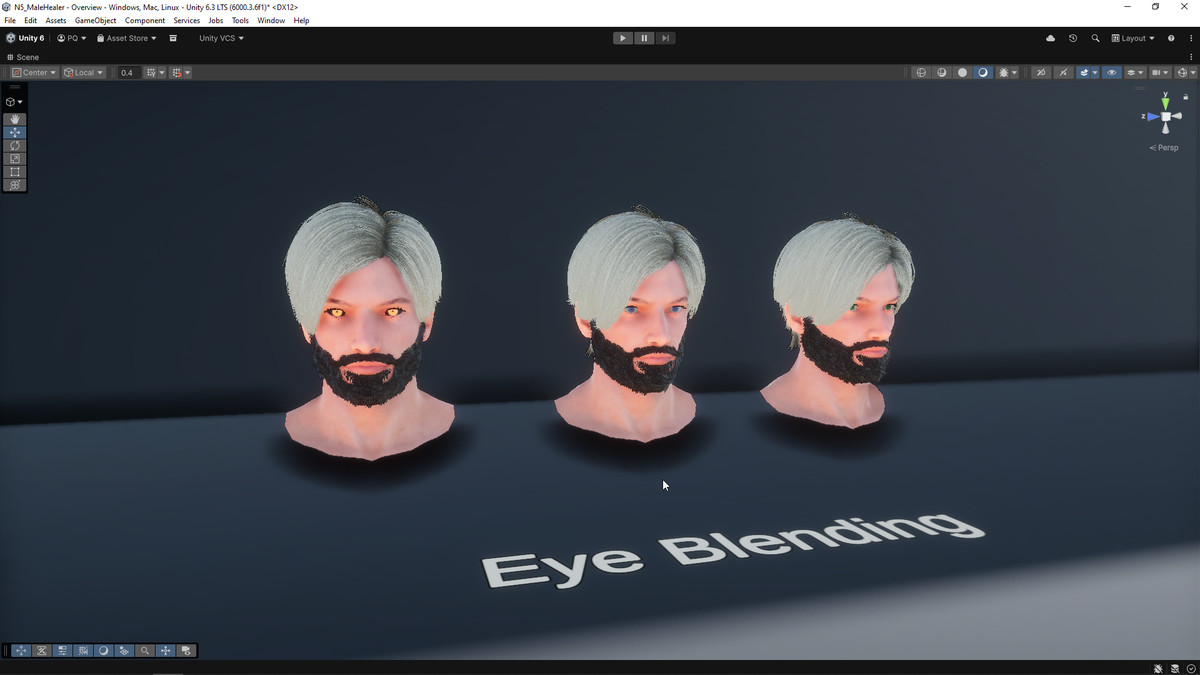
Task: Toggle hidden objects visibility eye button
Action: [1112, 72]
